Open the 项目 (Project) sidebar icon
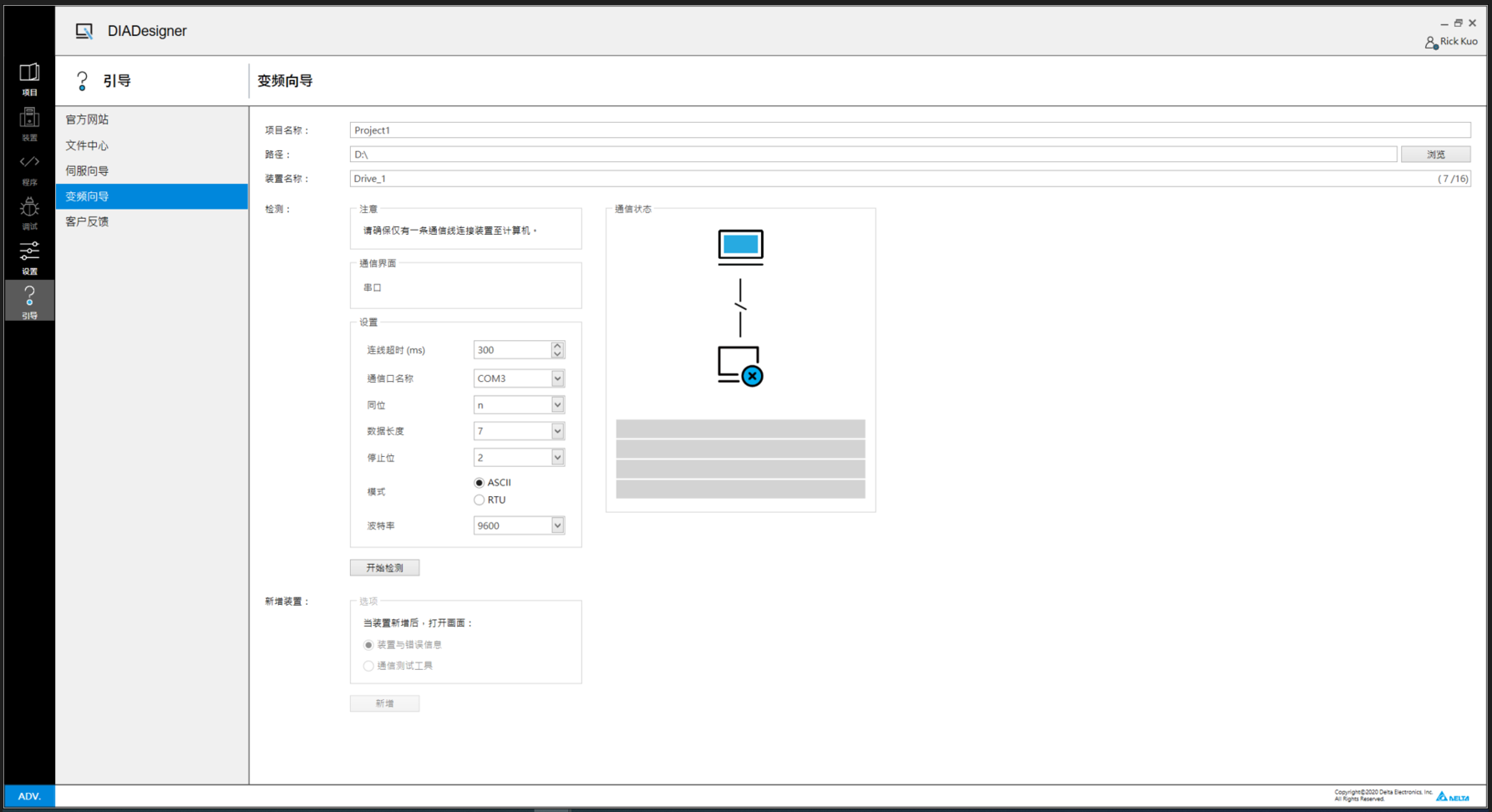Viewport: 1492px width, 812px height. click(x=29, y=79)
